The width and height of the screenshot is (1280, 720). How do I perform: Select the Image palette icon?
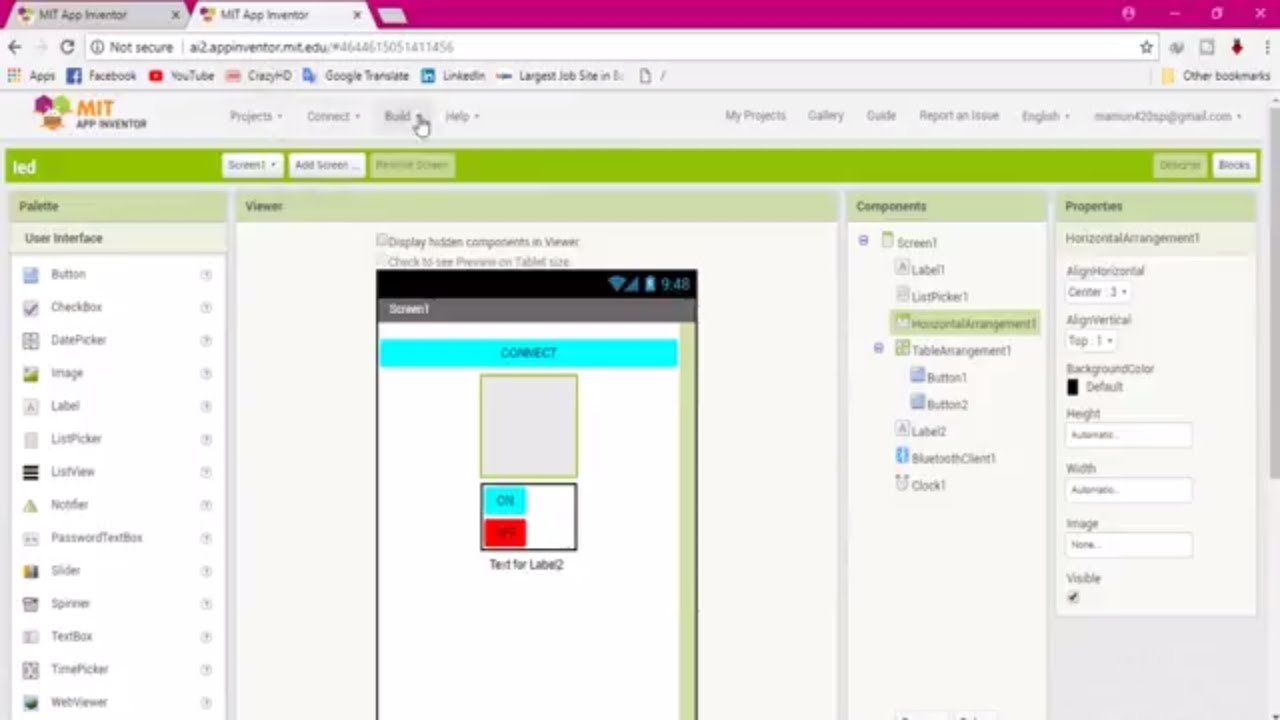tap(31, 374)
